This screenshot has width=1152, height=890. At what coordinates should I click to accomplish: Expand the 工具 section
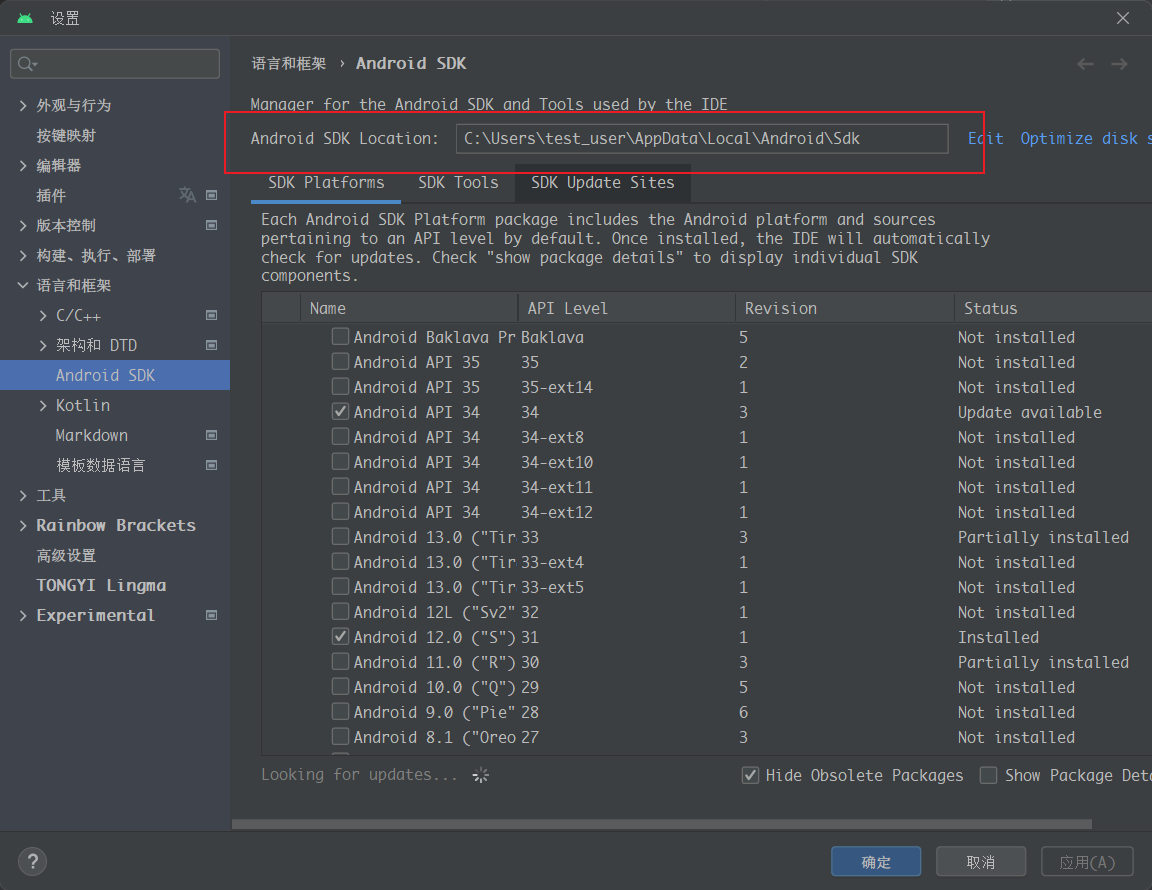click(x=23, y=495)
